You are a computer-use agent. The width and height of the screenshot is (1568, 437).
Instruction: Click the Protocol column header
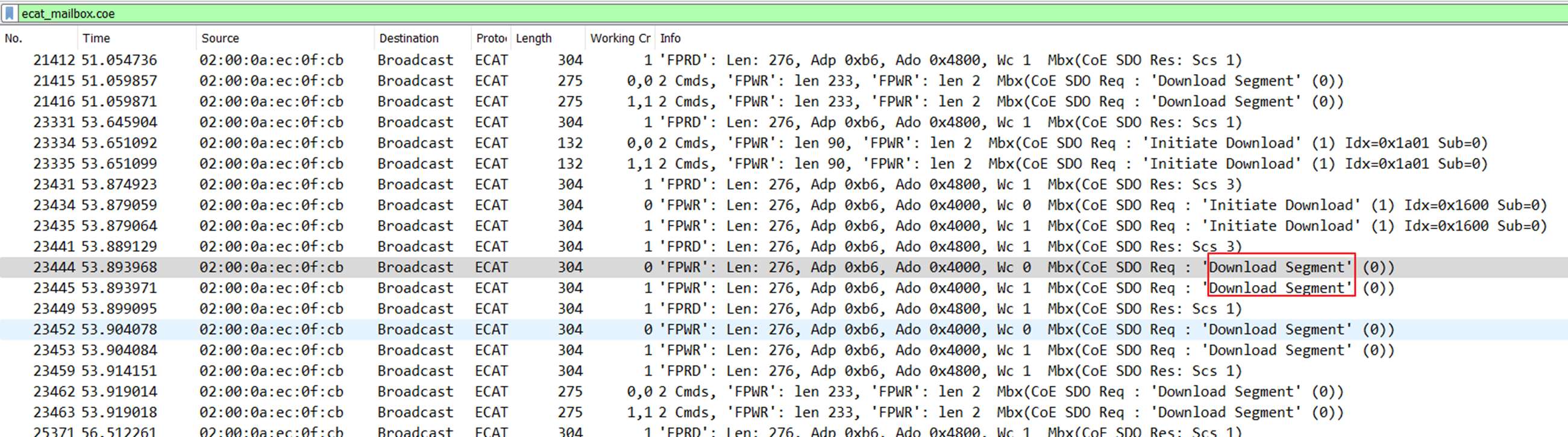(x=491, y=39)
